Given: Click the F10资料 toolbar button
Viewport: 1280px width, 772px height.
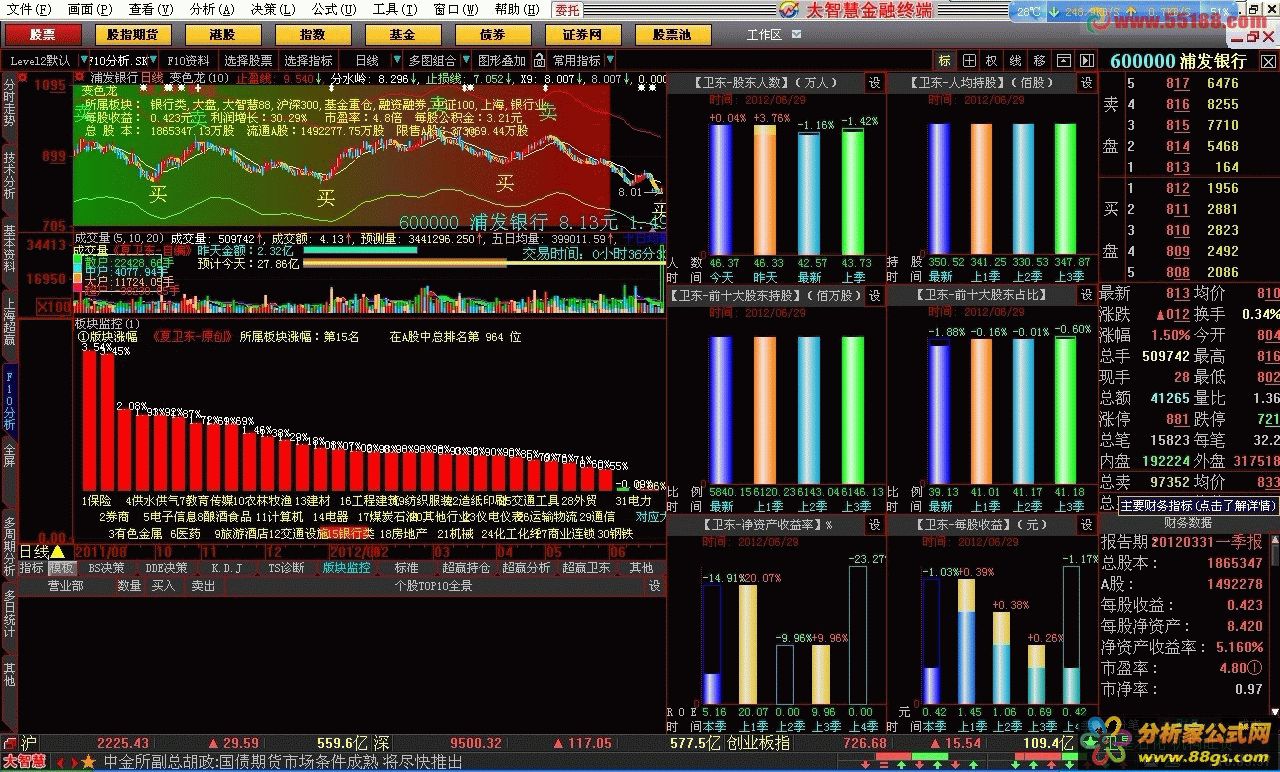Looking at the screenshot, I should coord(189,61).
